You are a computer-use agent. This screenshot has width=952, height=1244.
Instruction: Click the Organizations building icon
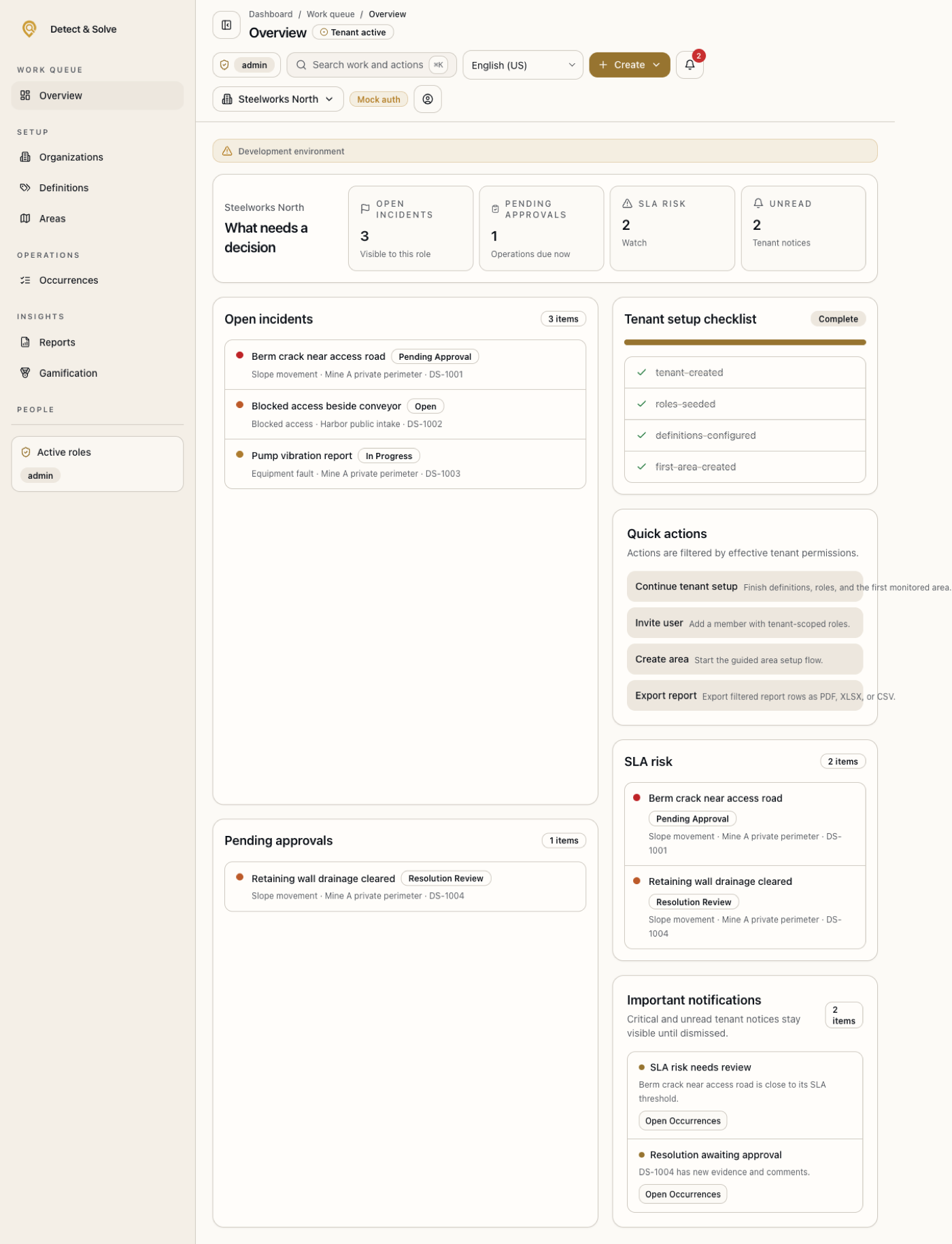click(25, 157)
